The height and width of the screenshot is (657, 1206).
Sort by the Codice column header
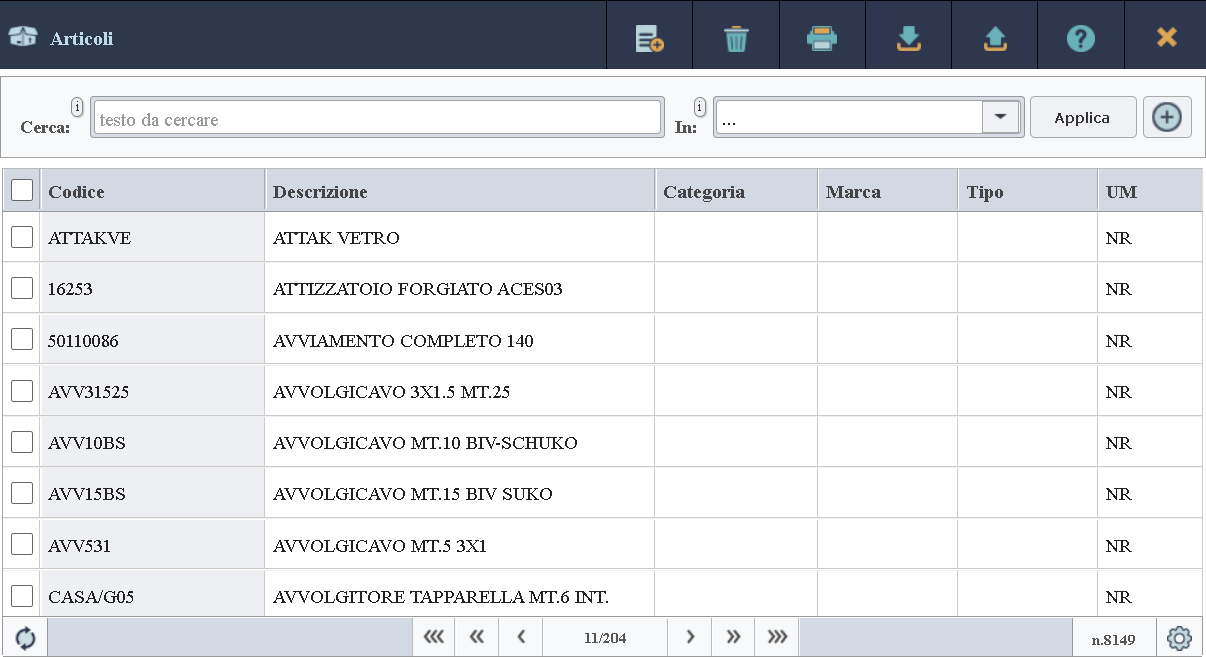76,192
